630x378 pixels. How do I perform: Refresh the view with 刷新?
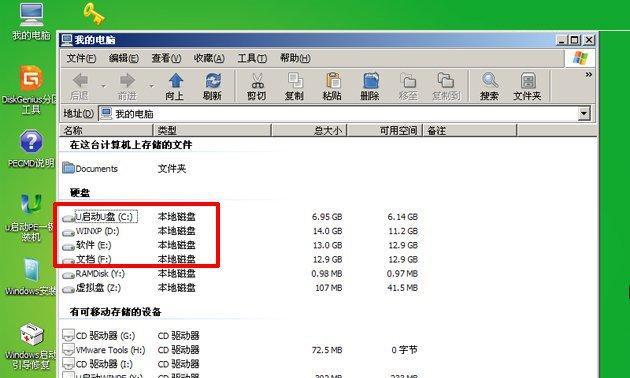point(213,86)
